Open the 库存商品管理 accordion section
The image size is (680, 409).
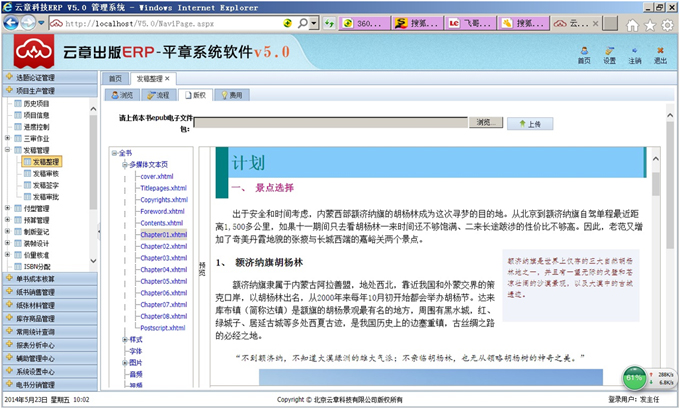click(50, 318)
